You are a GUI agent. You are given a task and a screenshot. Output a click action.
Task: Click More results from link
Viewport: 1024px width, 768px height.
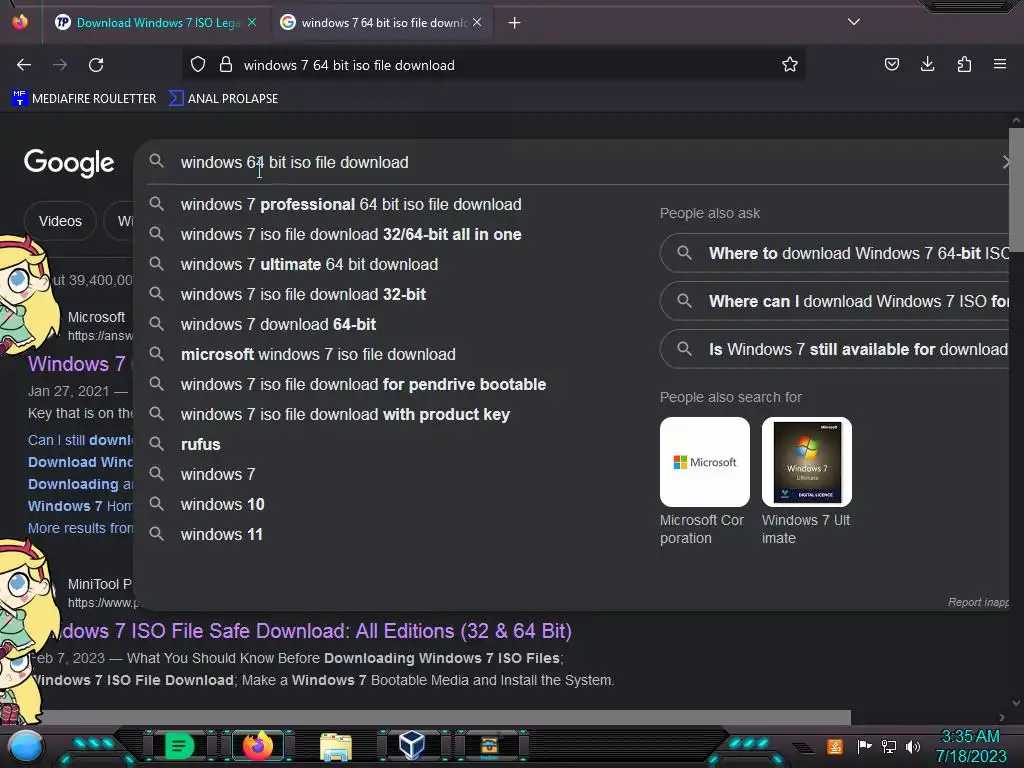click(80, 528)
